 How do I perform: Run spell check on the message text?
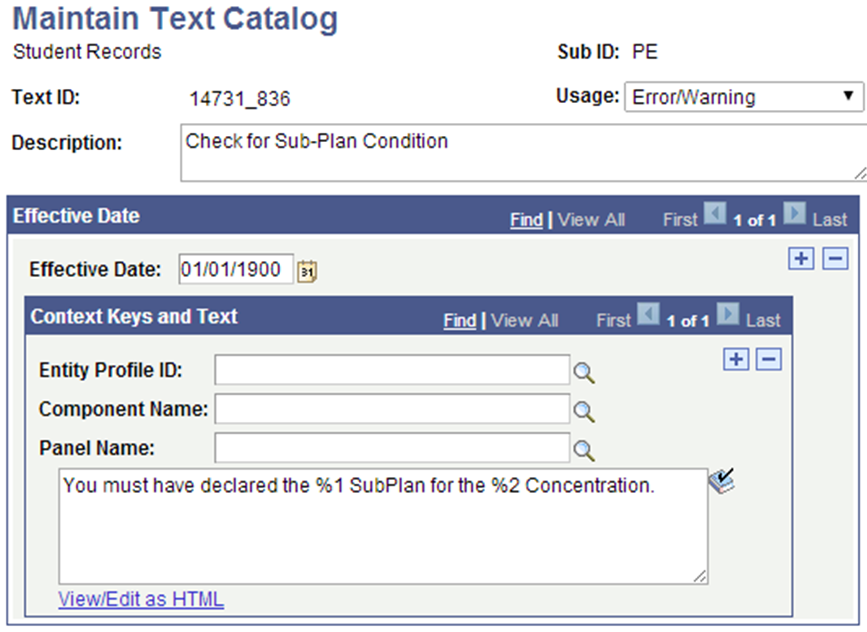(x=723, y=482)
